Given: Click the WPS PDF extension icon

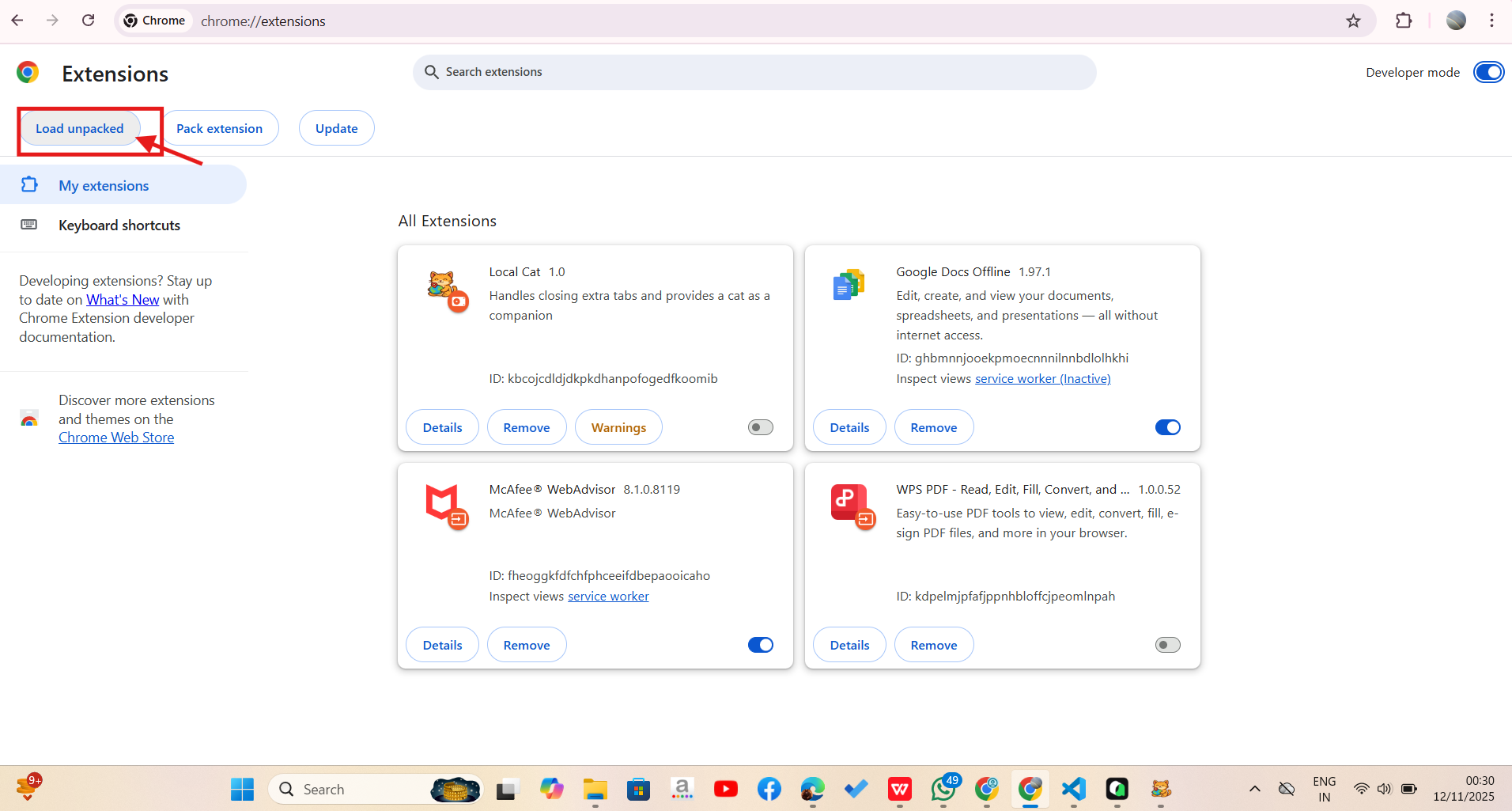Looking at the screenshot, I should [849, 504].
